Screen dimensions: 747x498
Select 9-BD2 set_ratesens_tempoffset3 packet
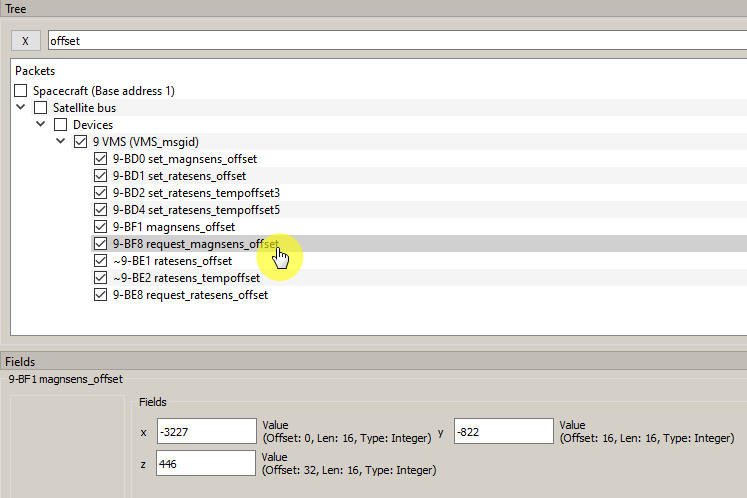196,193
